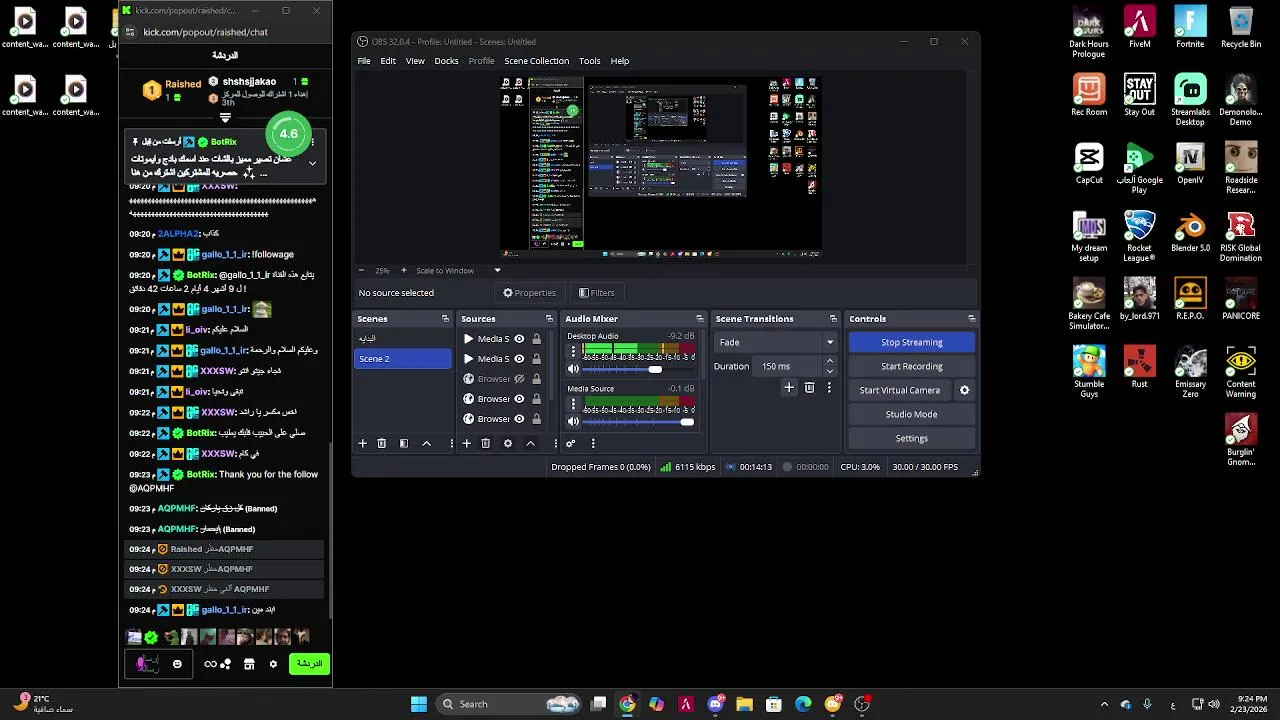Increase transition Duration with up arrow
1280x720 pixels.
point(829,362)
